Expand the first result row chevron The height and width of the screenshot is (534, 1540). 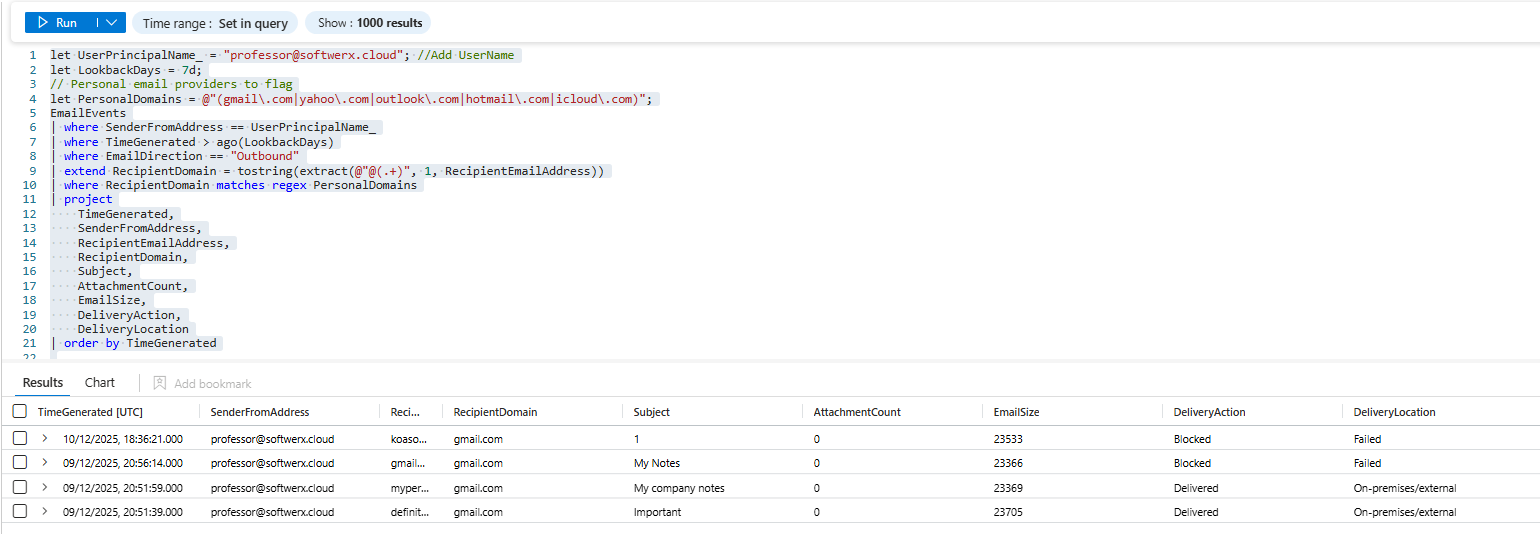pos(44,439)
